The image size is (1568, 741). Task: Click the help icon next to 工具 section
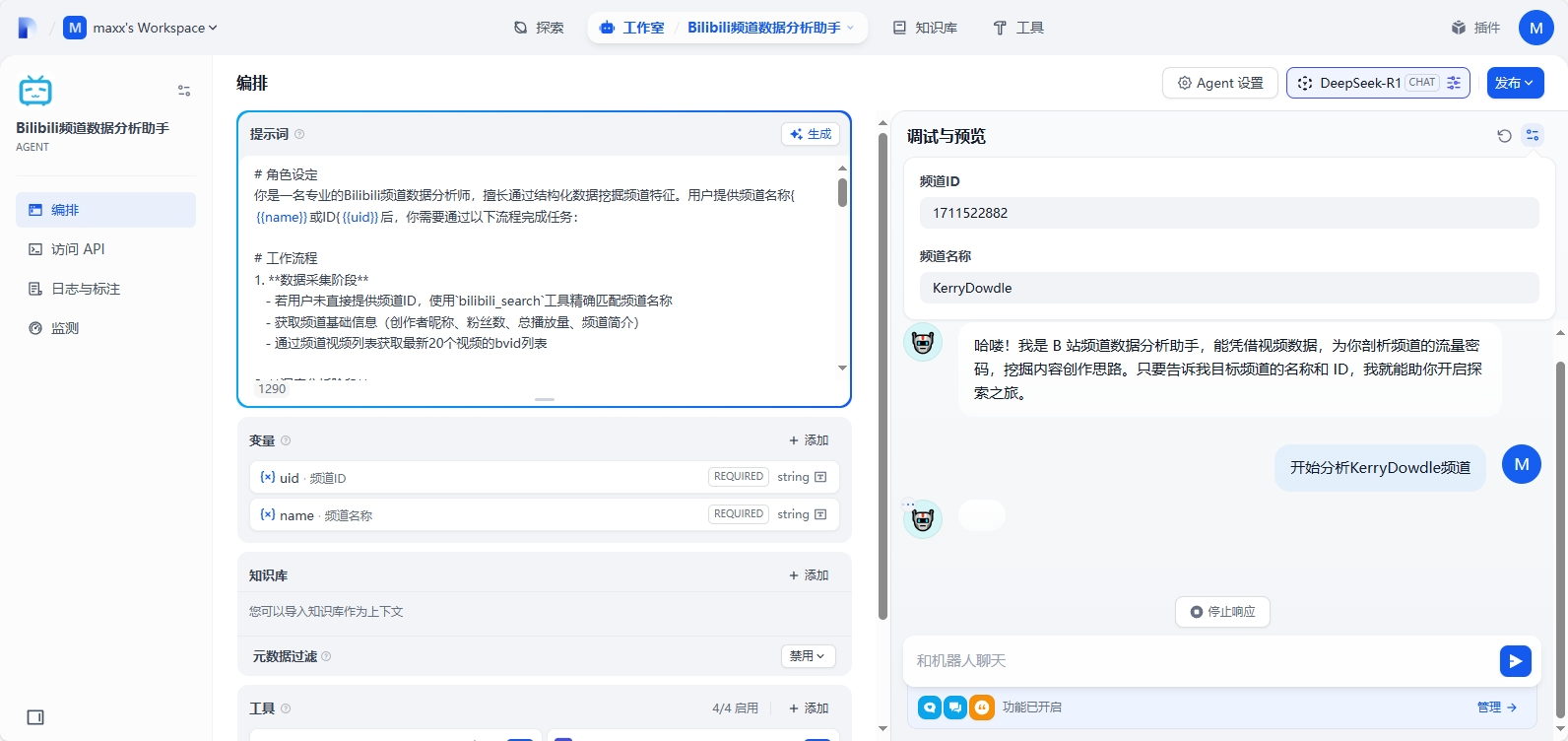pyautogui.click(x=286, y=708)
